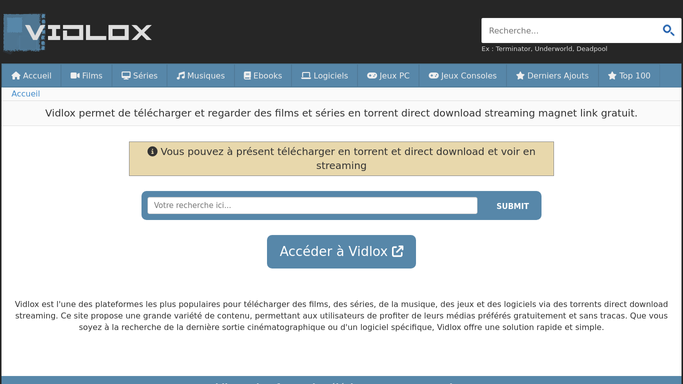Click the music note icon beside Musiques
The height and width of the screenshot is (384, 683).
(x=180, y=76)
